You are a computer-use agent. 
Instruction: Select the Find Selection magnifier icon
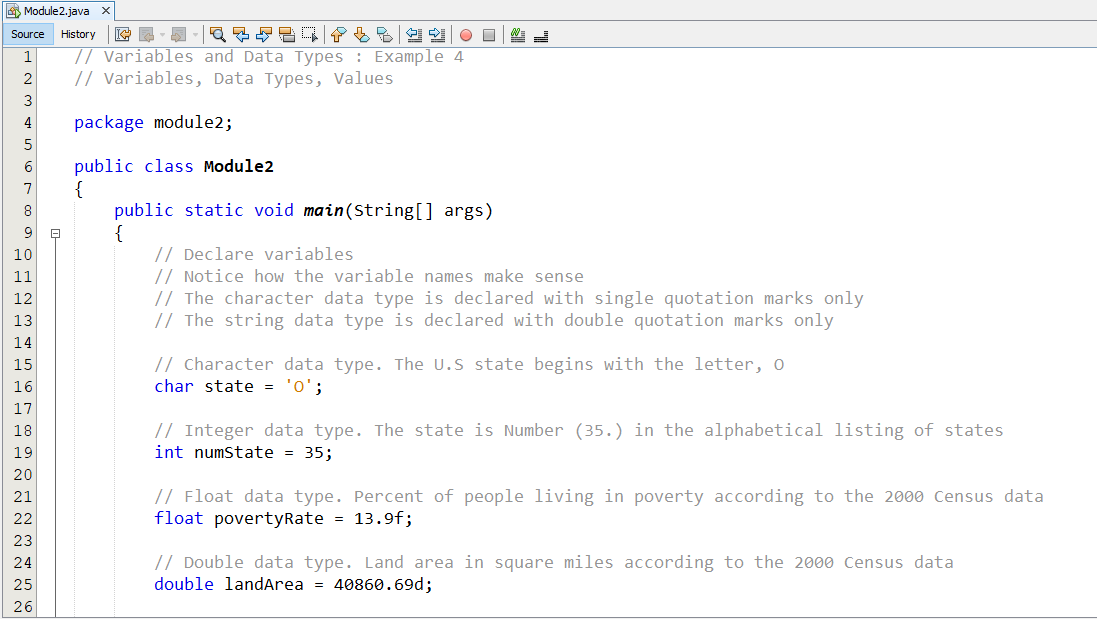(217, 35)
